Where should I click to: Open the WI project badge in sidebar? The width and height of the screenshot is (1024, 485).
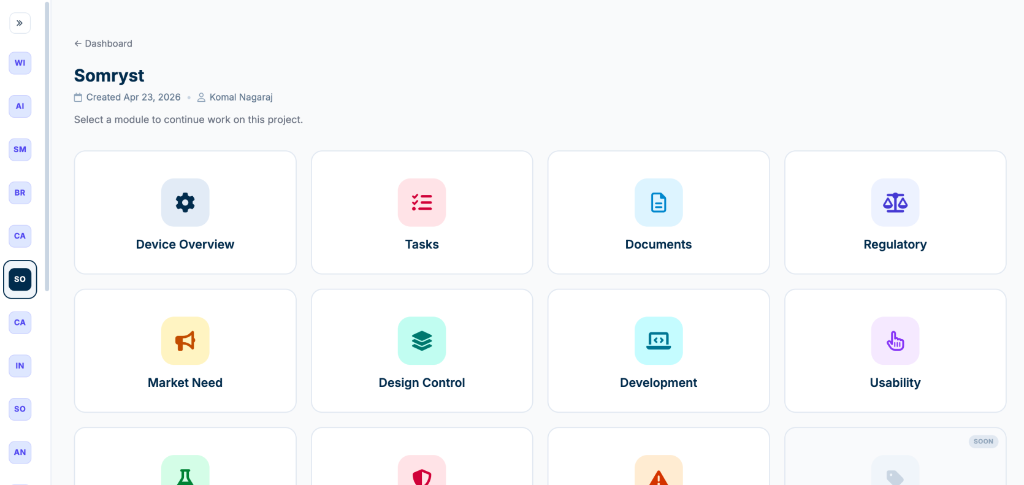[x=20, y=63]
